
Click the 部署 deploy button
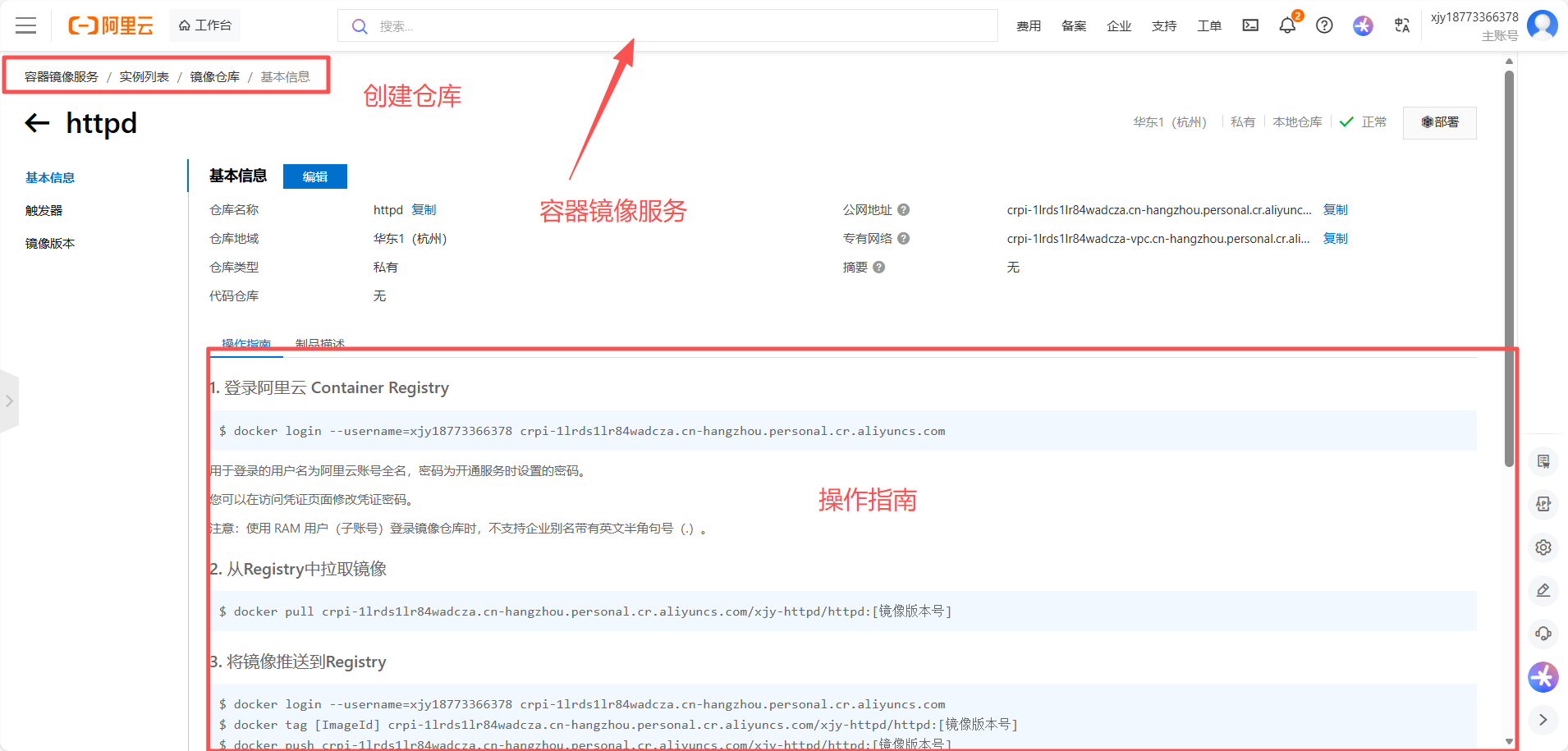click(x=1440, y=122)
